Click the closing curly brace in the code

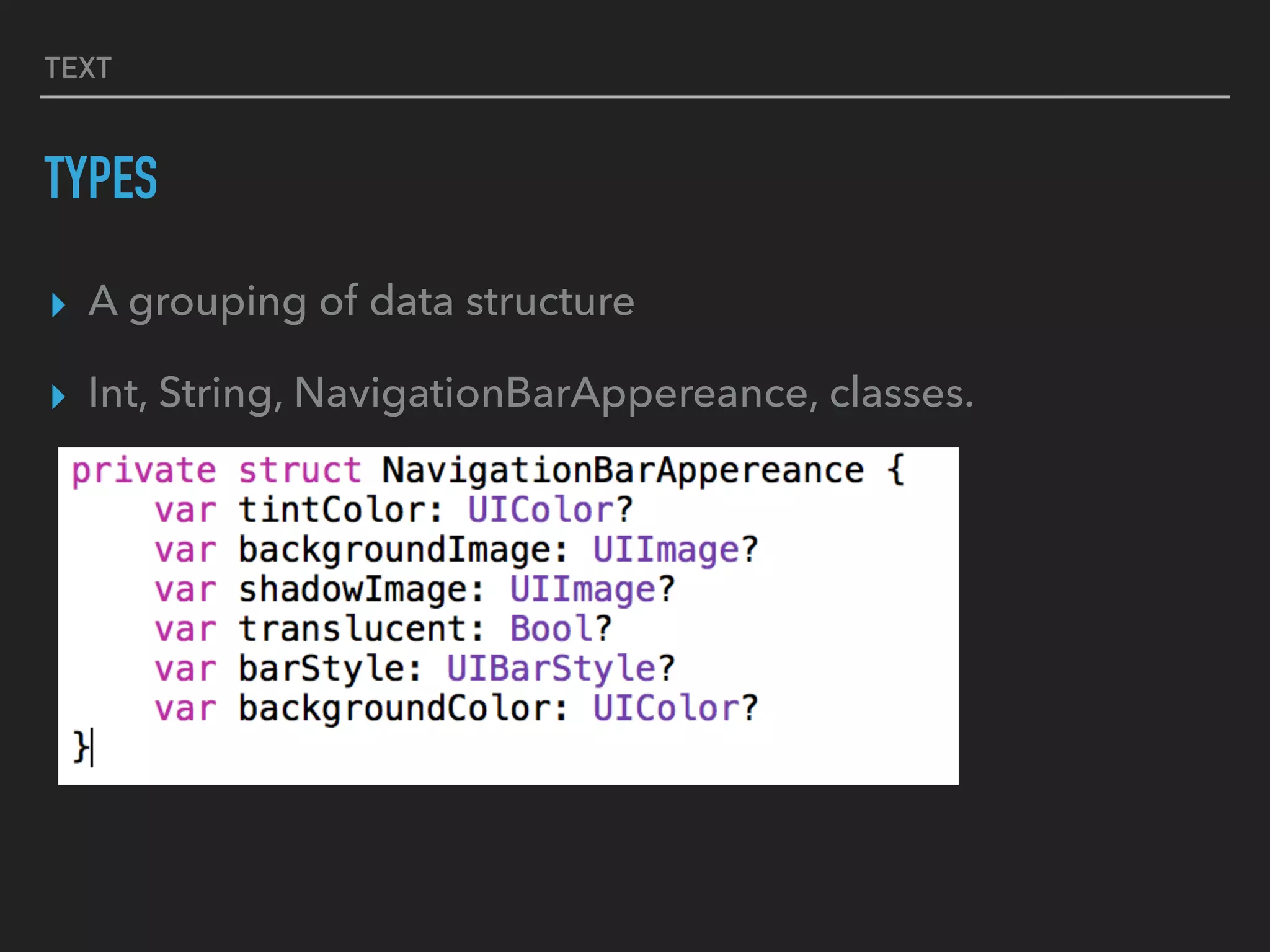[80, 746]
